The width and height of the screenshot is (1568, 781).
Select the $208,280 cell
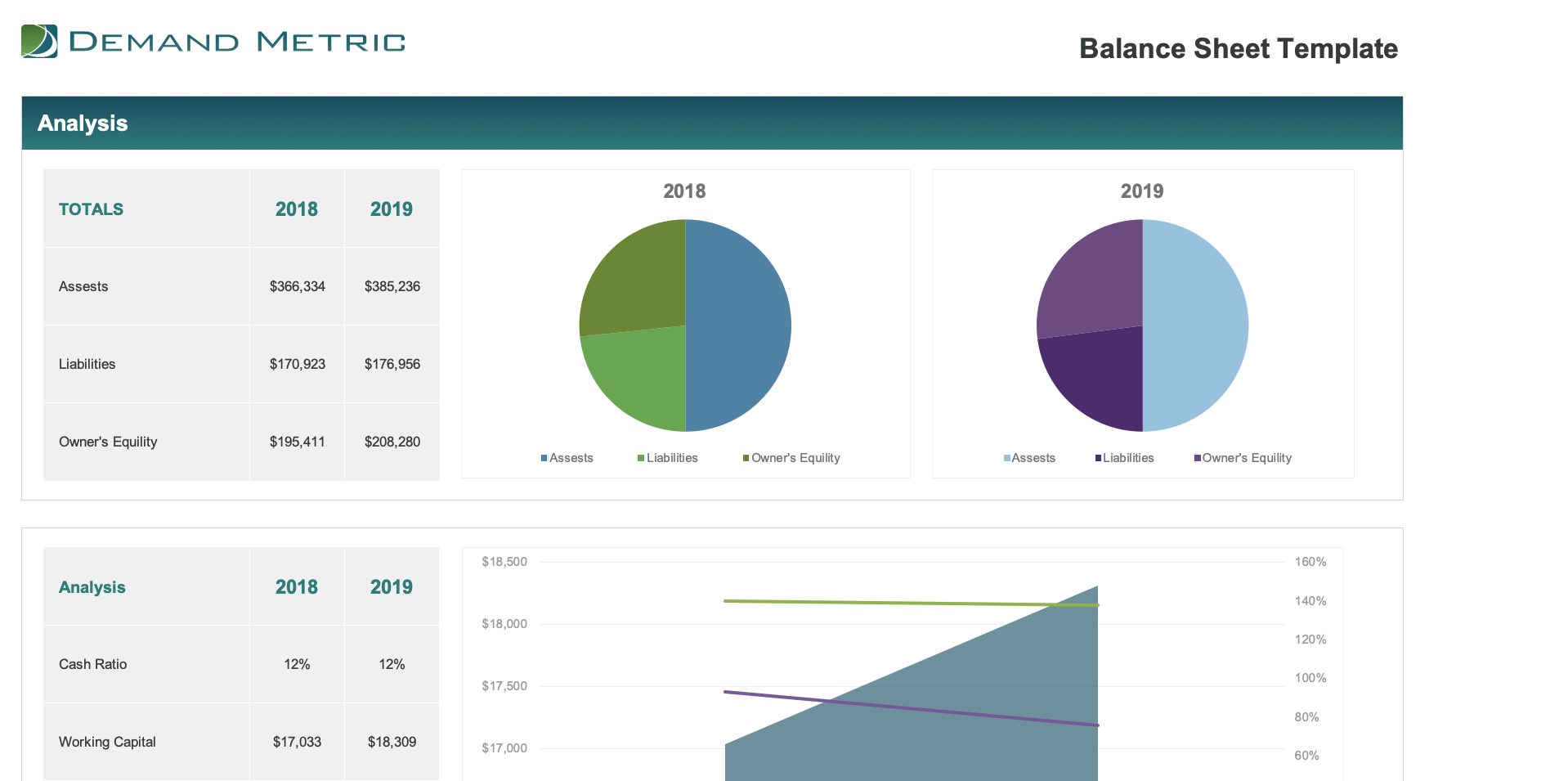pyautogui.click(x=392, y=442)
